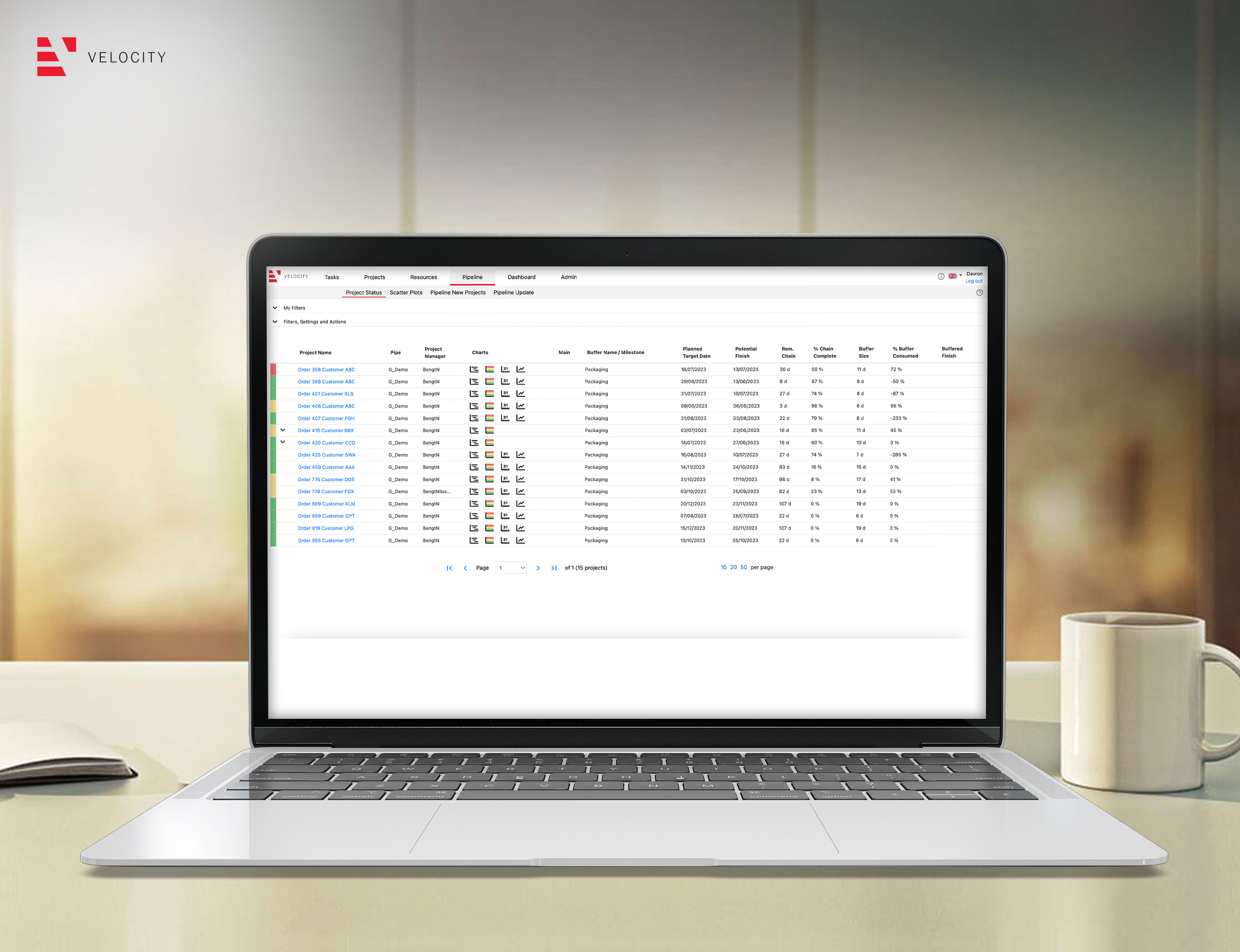Switch to Pipeline New Projects tab
This screenshot has height=952, width=1240.
458,292
